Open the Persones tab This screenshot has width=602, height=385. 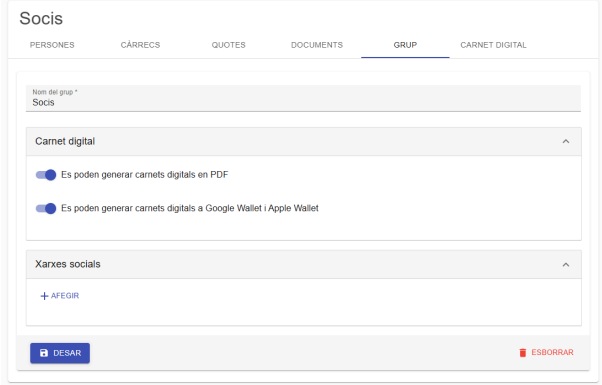(52, 45)
